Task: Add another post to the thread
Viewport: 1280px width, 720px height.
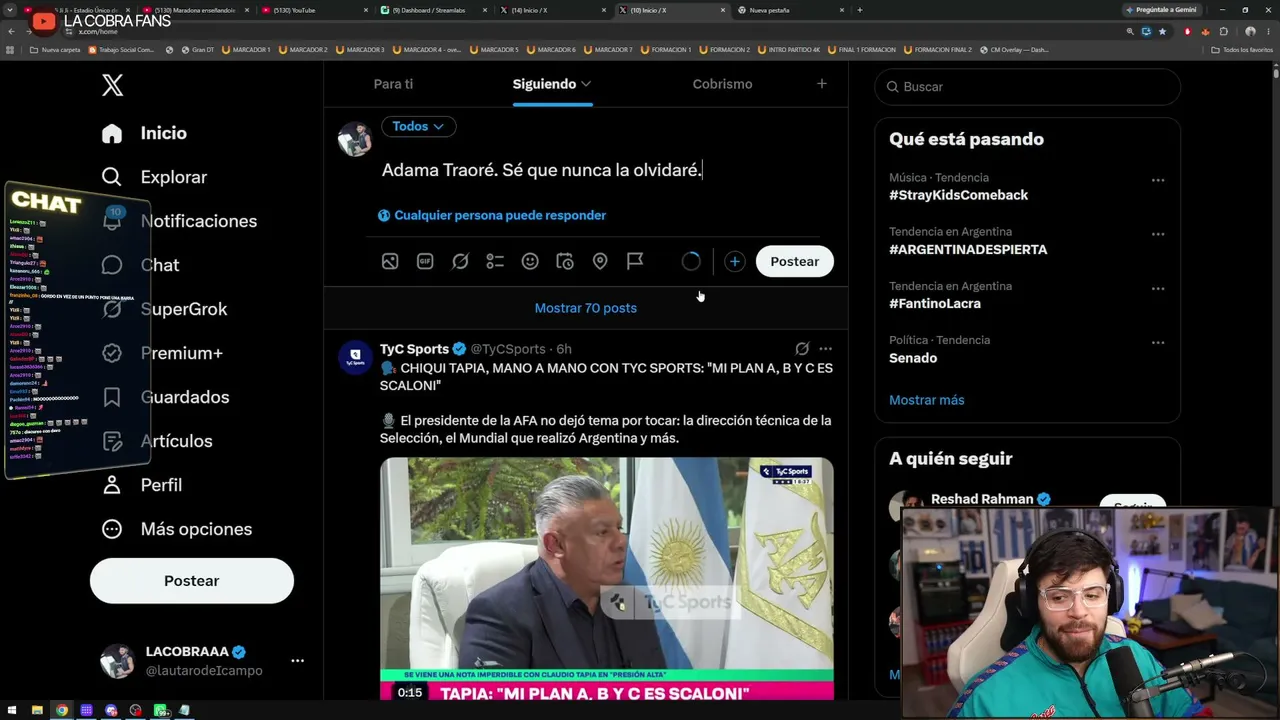Action: click(734, 261)
